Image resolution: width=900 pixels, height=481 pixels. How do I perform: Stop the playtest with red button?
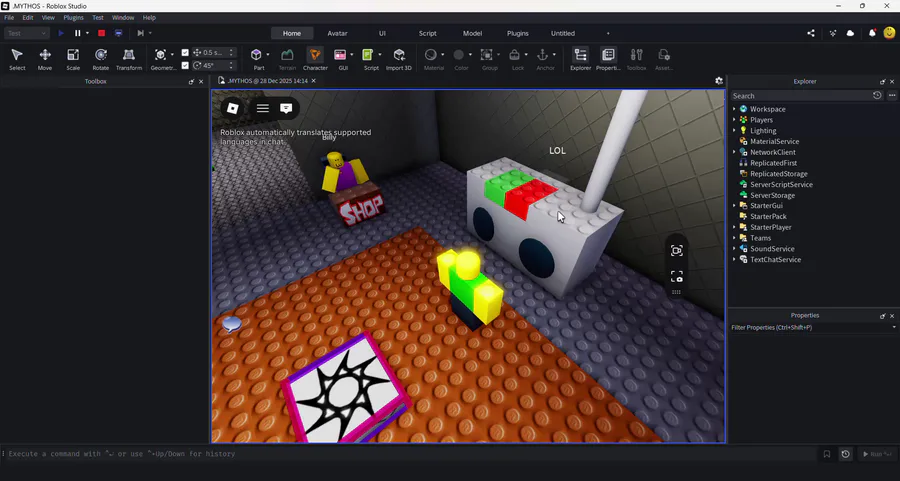(102, 33)
